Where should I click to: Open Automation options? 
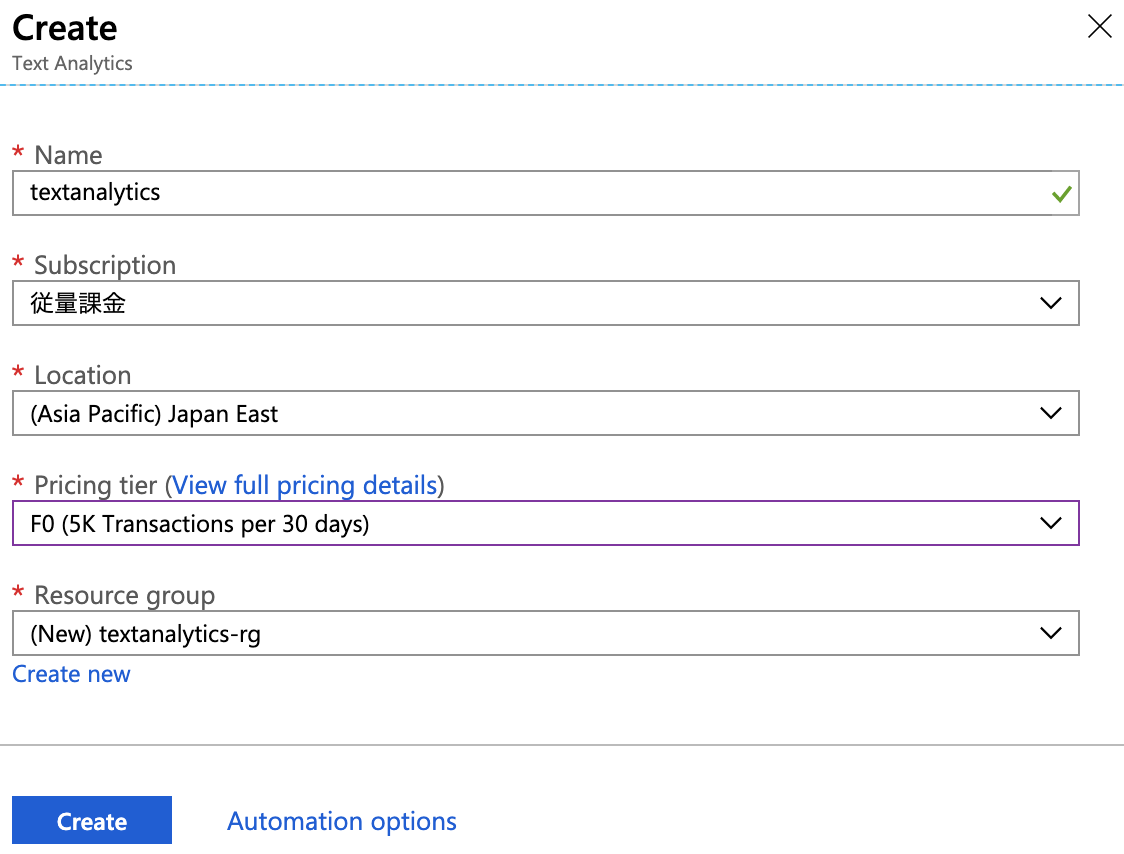(341, 820)
